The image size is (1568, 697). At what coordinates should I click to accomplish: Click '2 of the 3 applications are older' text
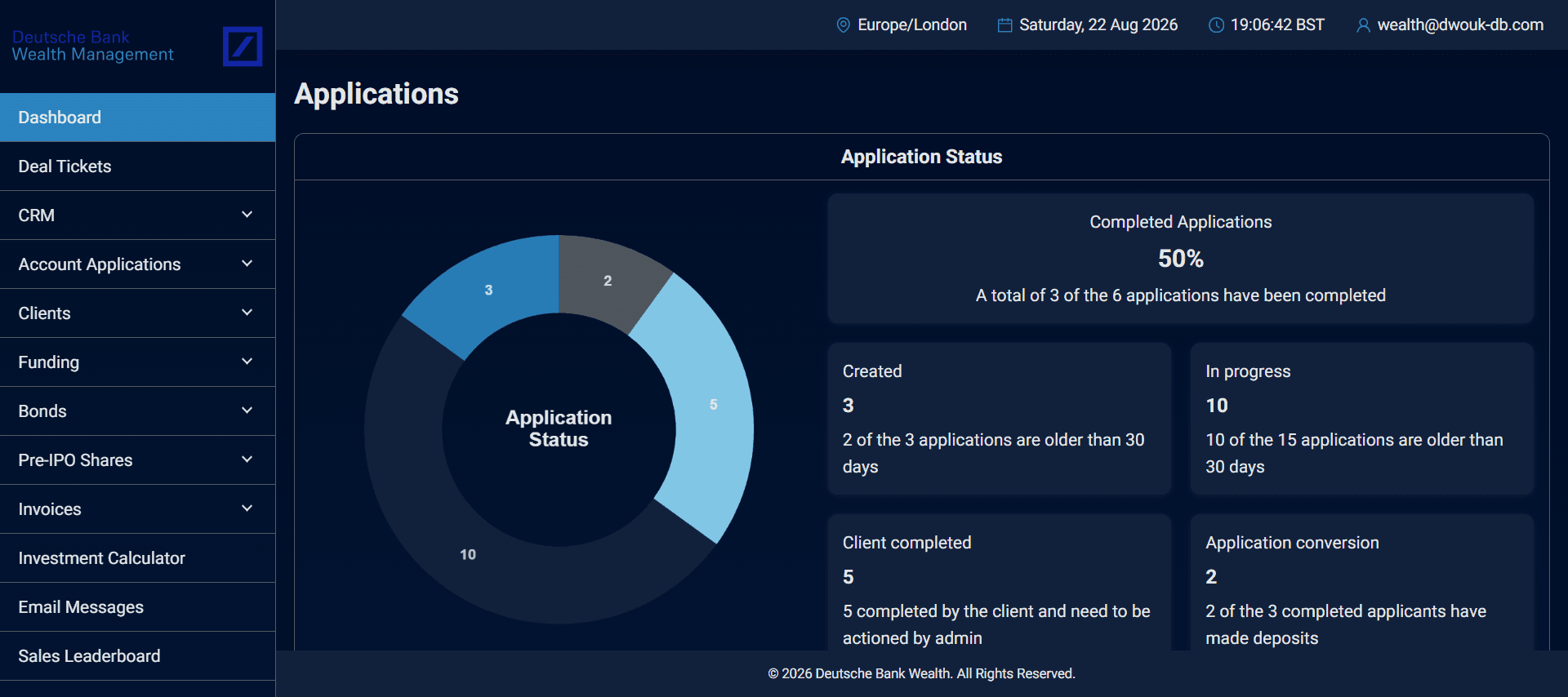(994, 453)
